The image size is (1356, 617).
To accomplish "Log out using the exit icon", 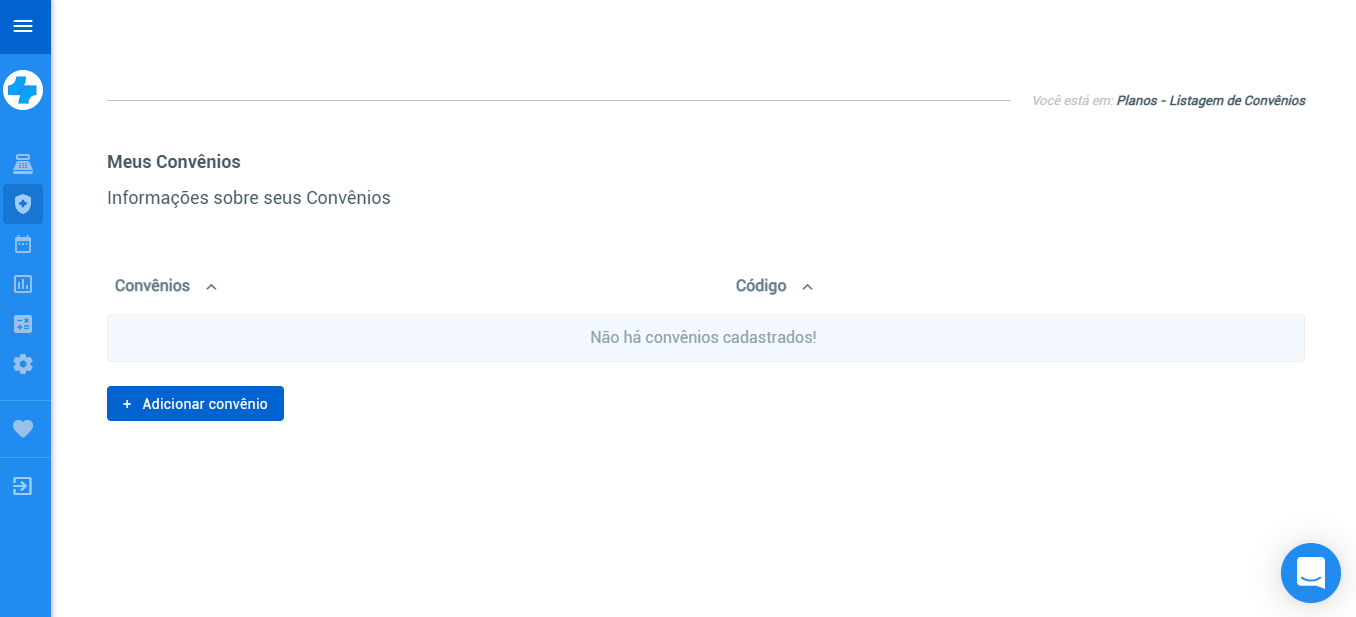I will tap(23, 486).
